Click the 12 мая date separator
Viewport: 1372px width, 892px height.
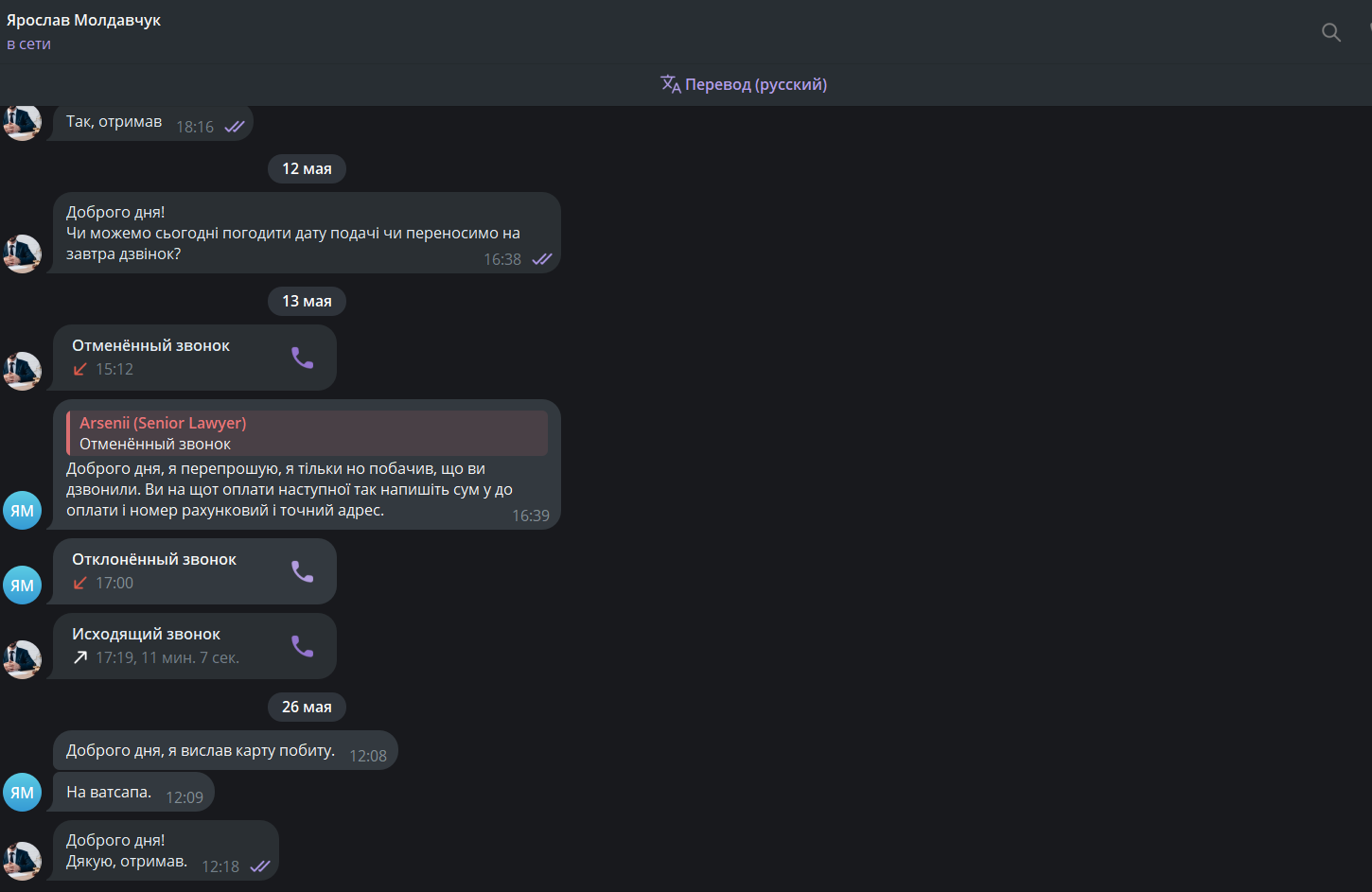click(307, 168)
